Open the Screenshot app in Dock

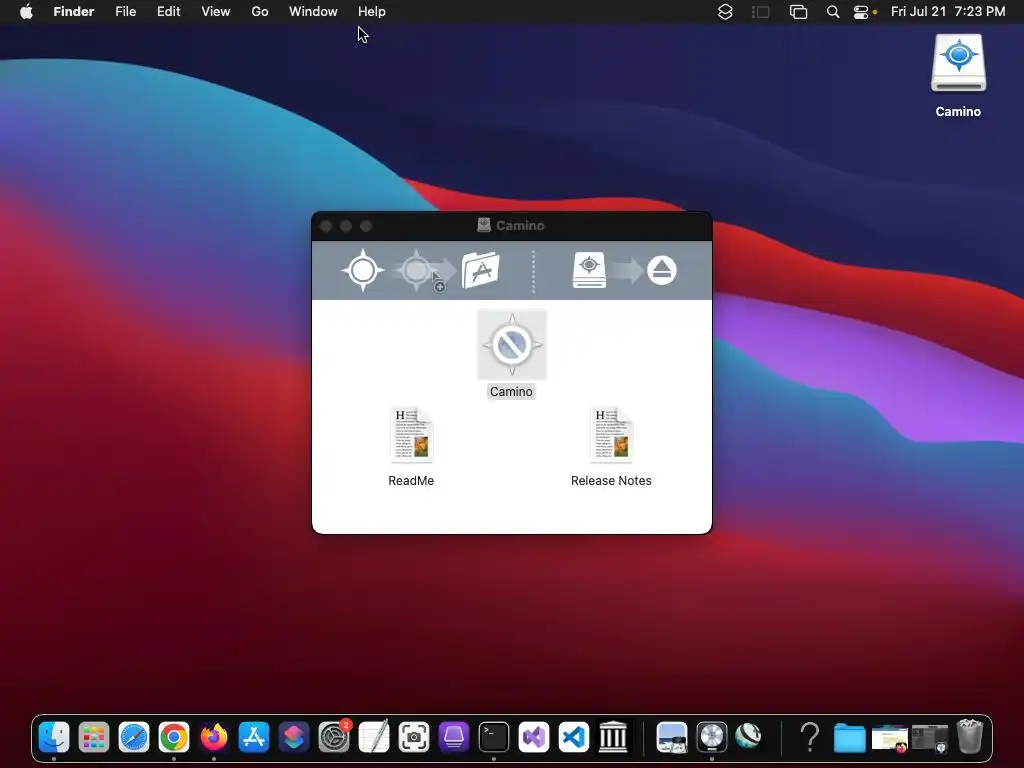[414, 737]
